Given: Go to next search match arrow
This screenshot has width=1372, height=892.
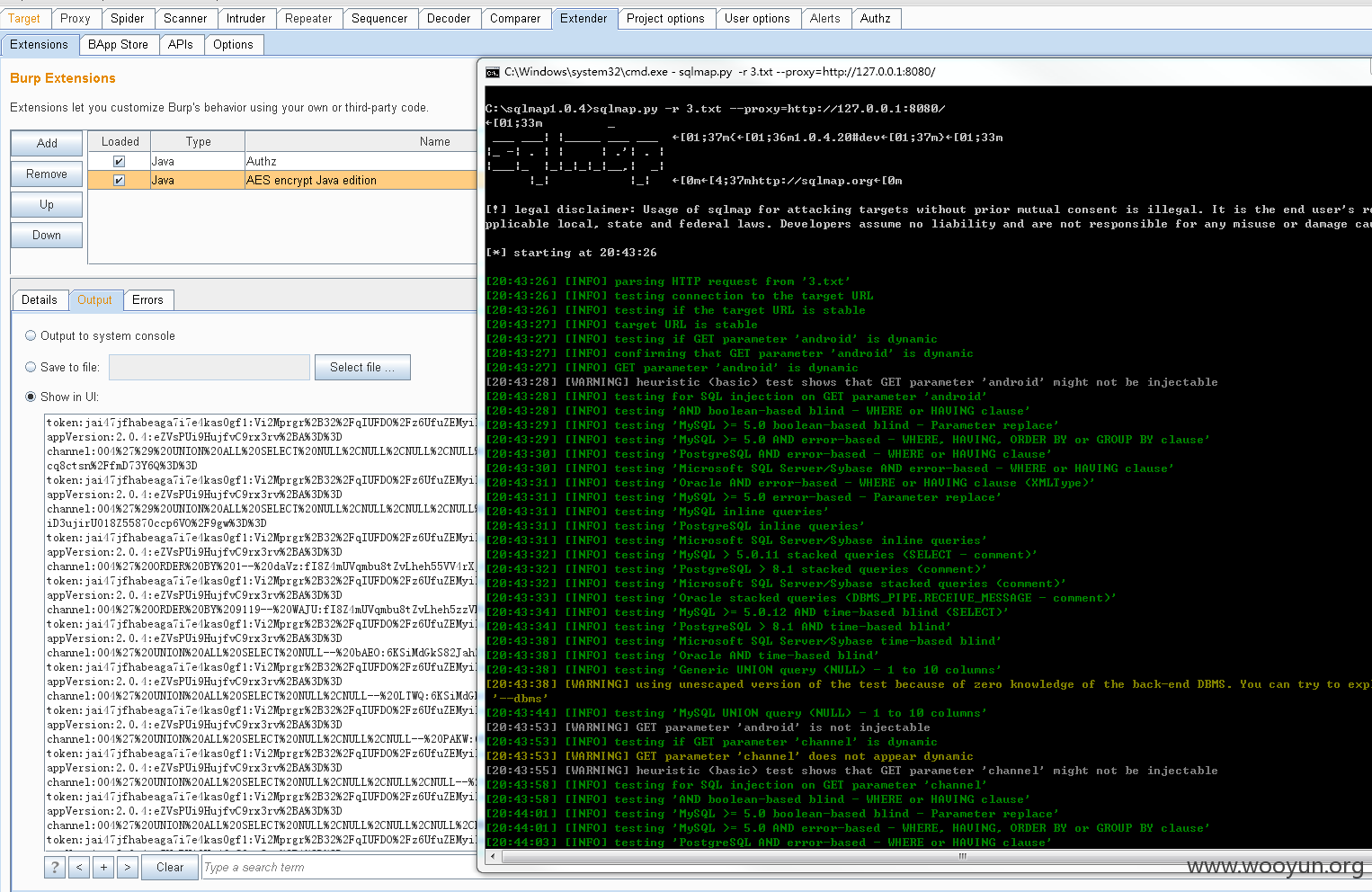Looking at the screenshot, I should pyautogui.click(x=128, y=867).
